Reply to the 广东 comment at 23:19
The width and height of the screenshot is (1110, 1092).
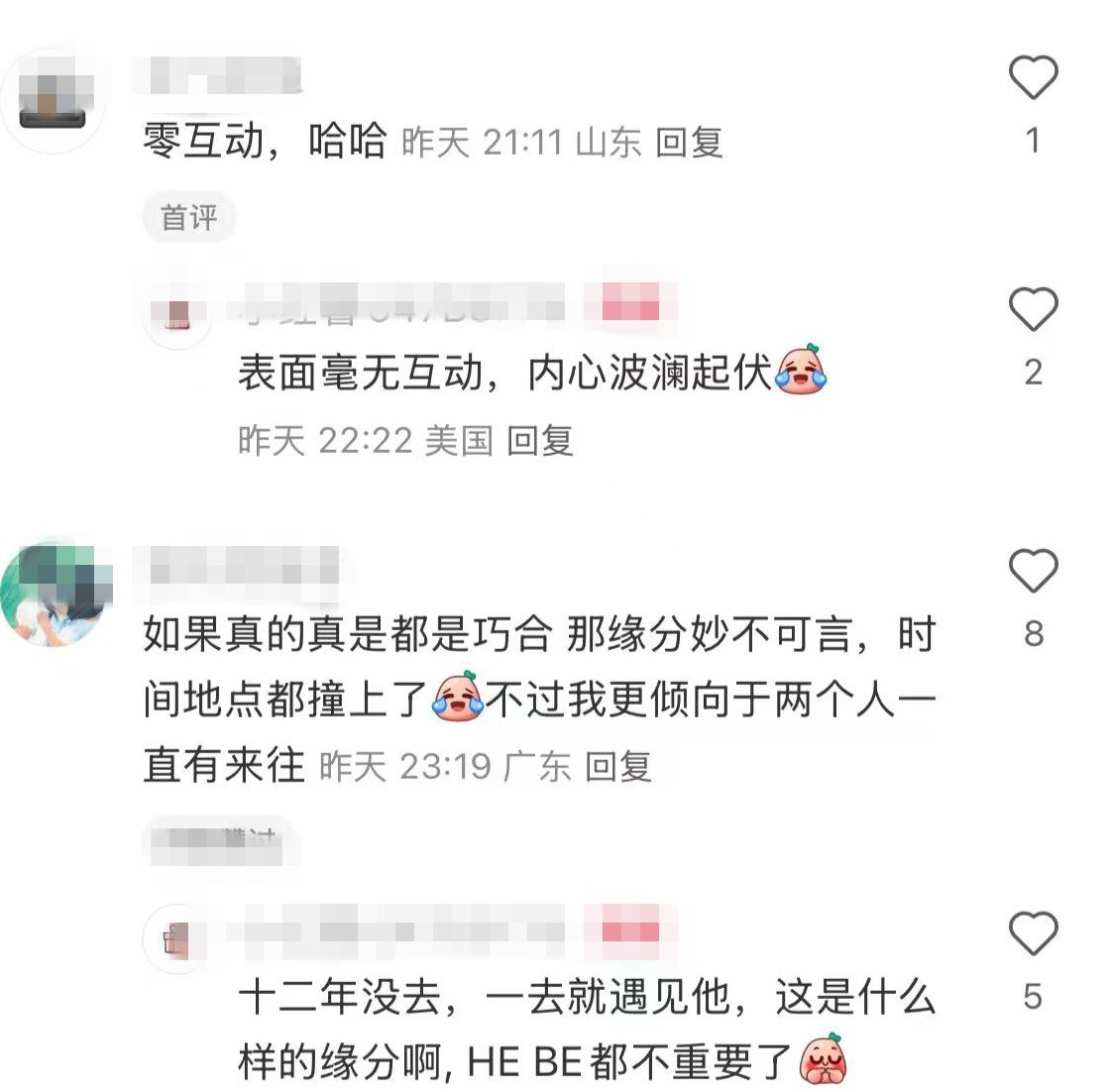pyautogui.click(x=618, y=766)
